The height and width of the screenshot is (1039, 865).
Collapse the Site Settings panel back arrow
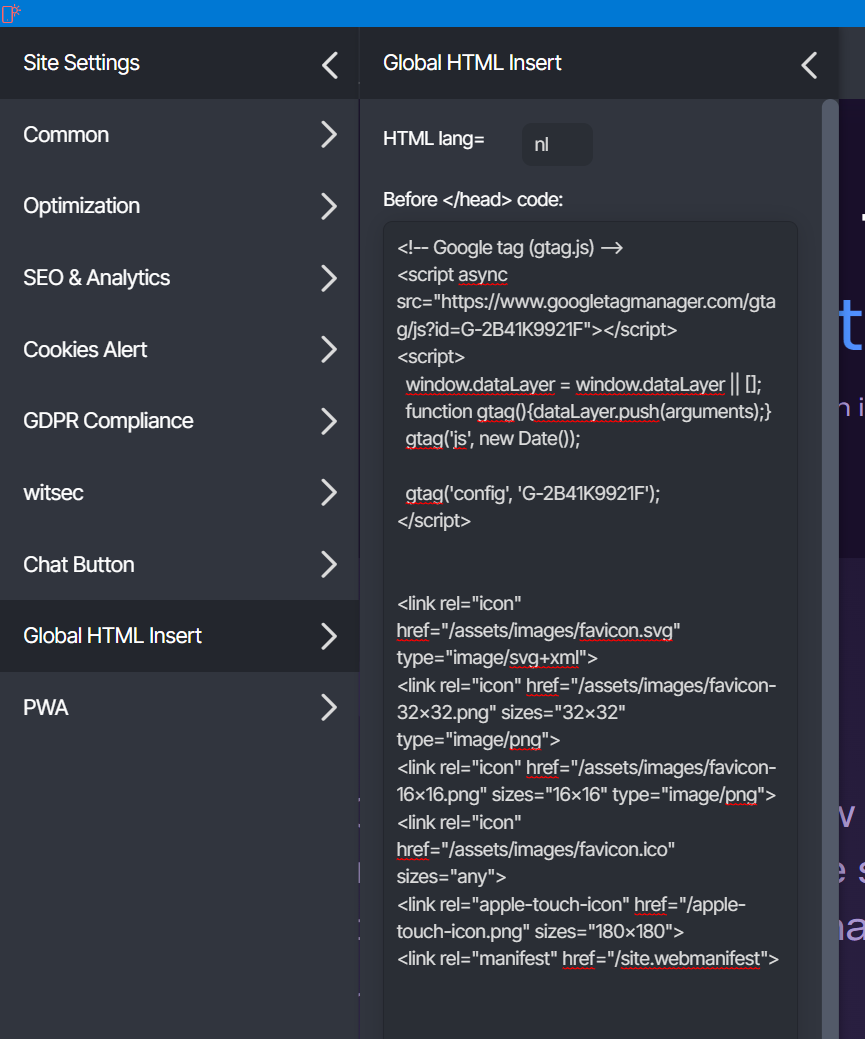(x=329, y=65)
